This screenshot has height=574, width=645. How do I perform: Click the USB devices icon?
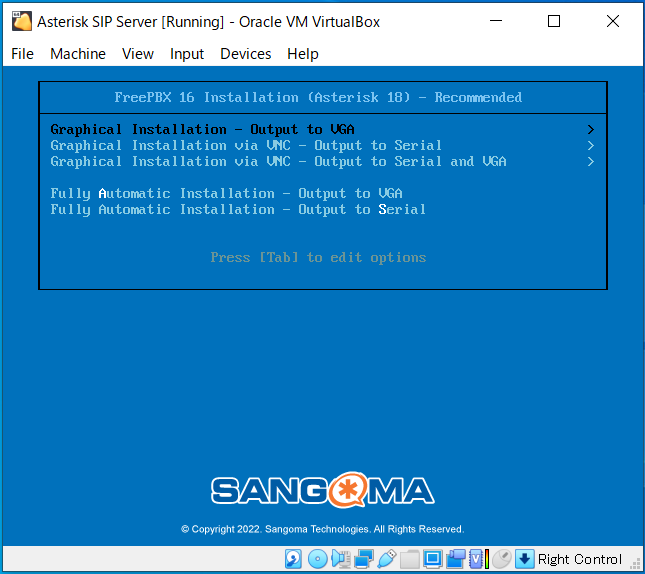pyautogui.click(x=387, y=559)
